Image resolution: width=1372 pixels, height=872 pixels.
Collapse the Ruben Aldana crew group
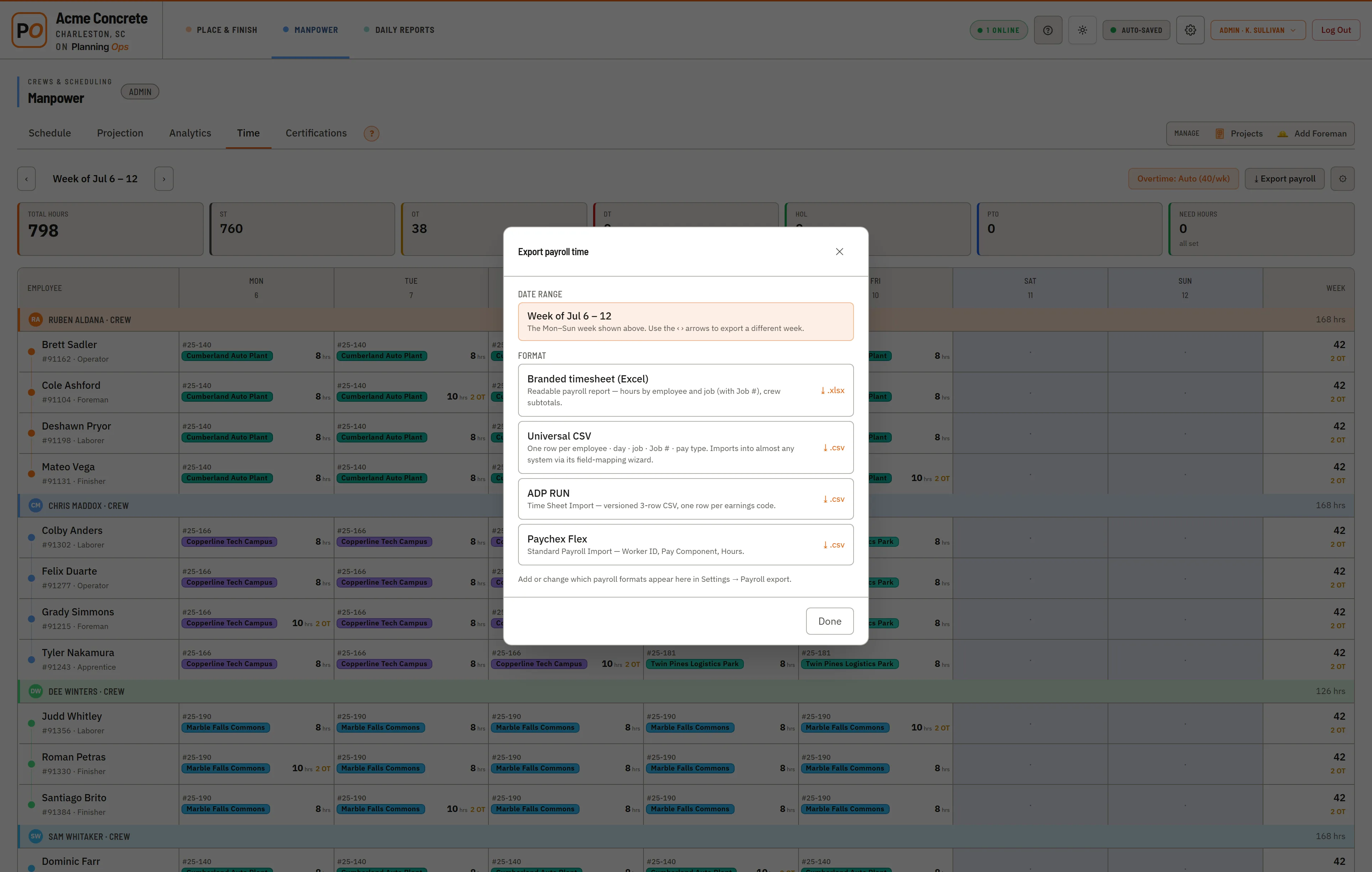(x=685, y=320)
